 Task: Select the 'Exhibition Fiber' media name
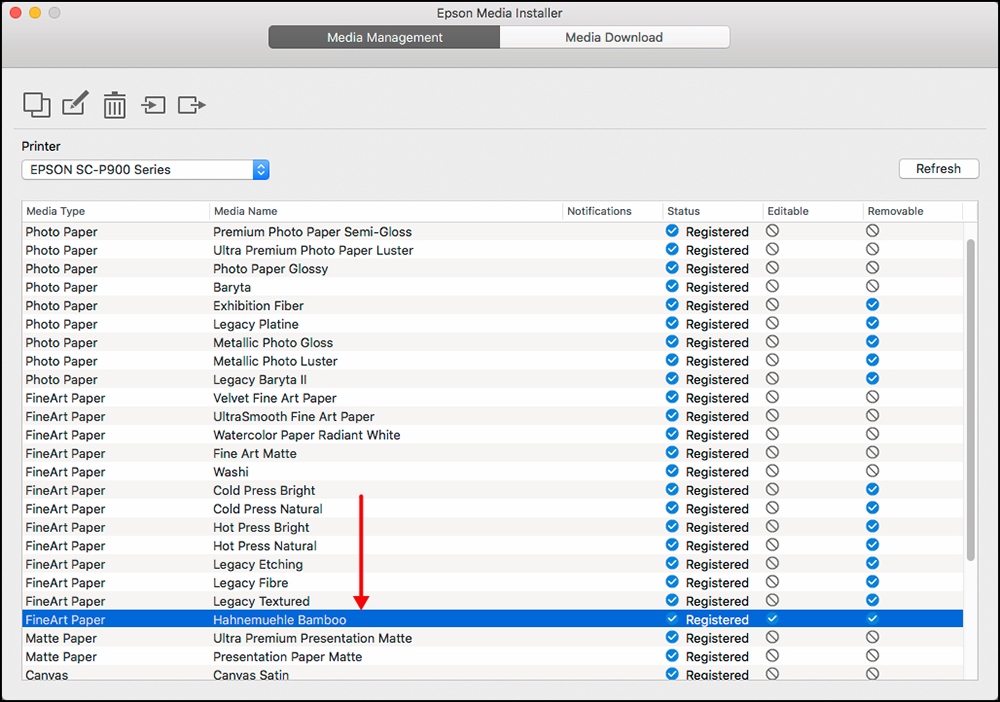258,306
